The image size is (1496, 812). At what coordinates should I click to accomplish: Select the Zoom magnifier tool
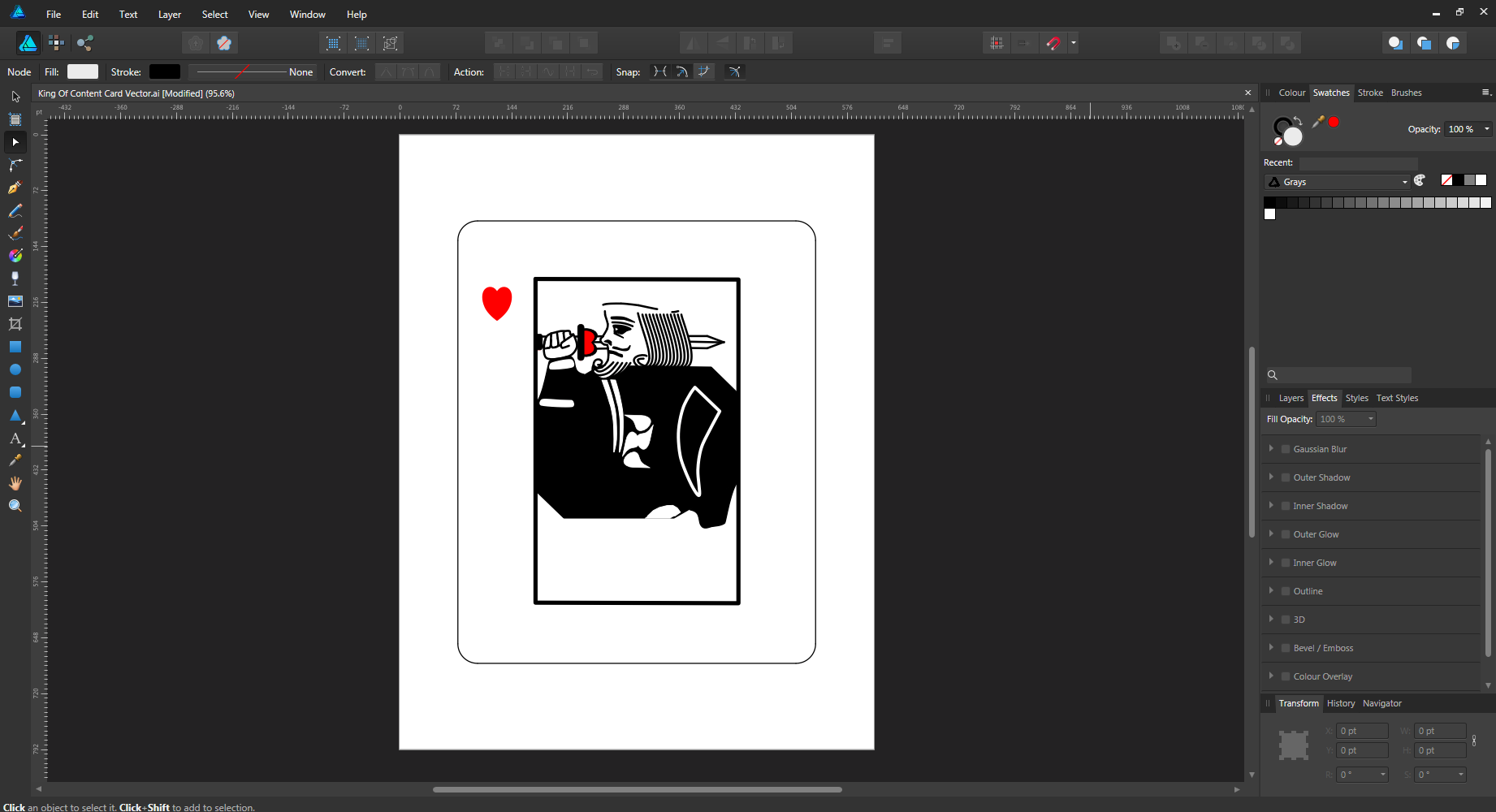click(15, 506)
